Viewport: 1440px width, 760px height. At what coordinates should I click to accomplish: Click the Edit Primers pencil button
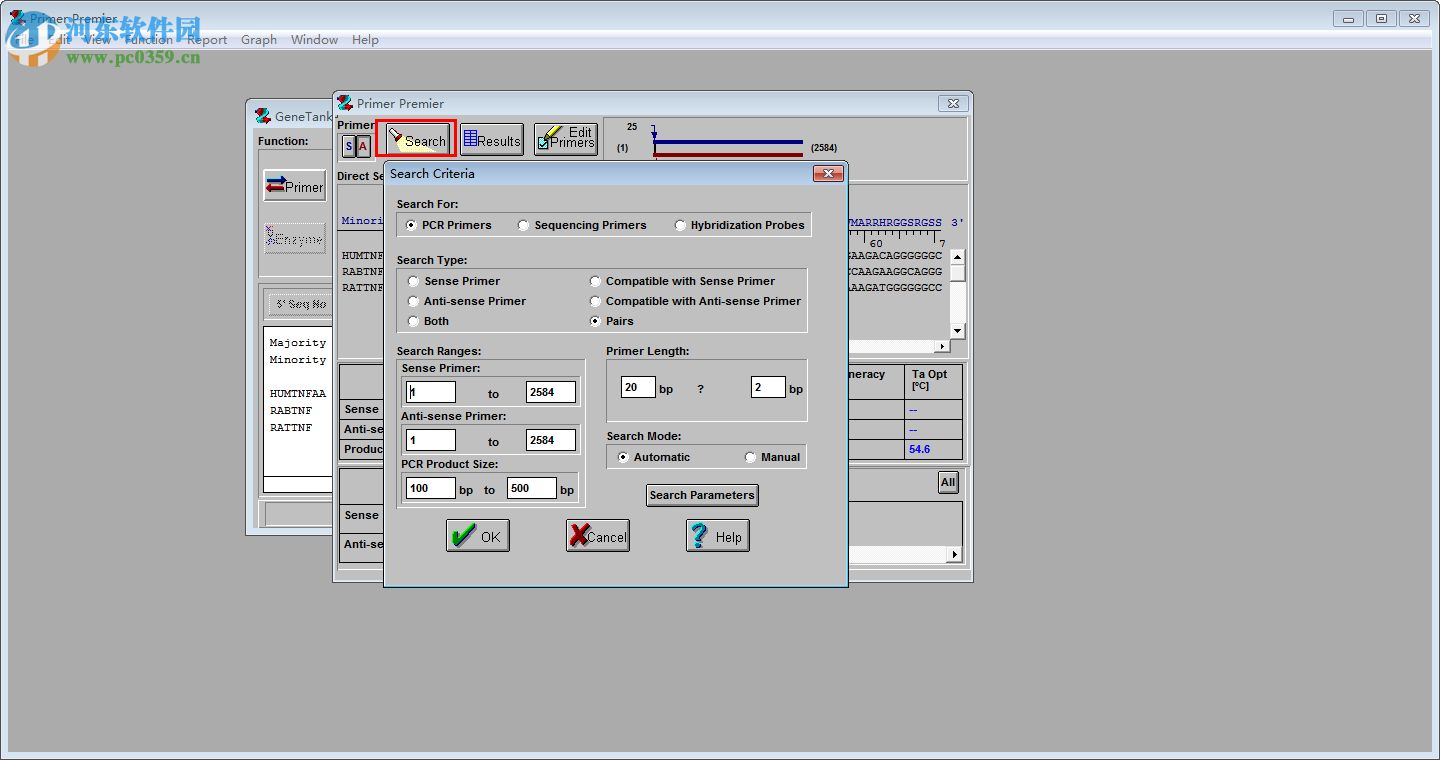(x=566, y=139)
